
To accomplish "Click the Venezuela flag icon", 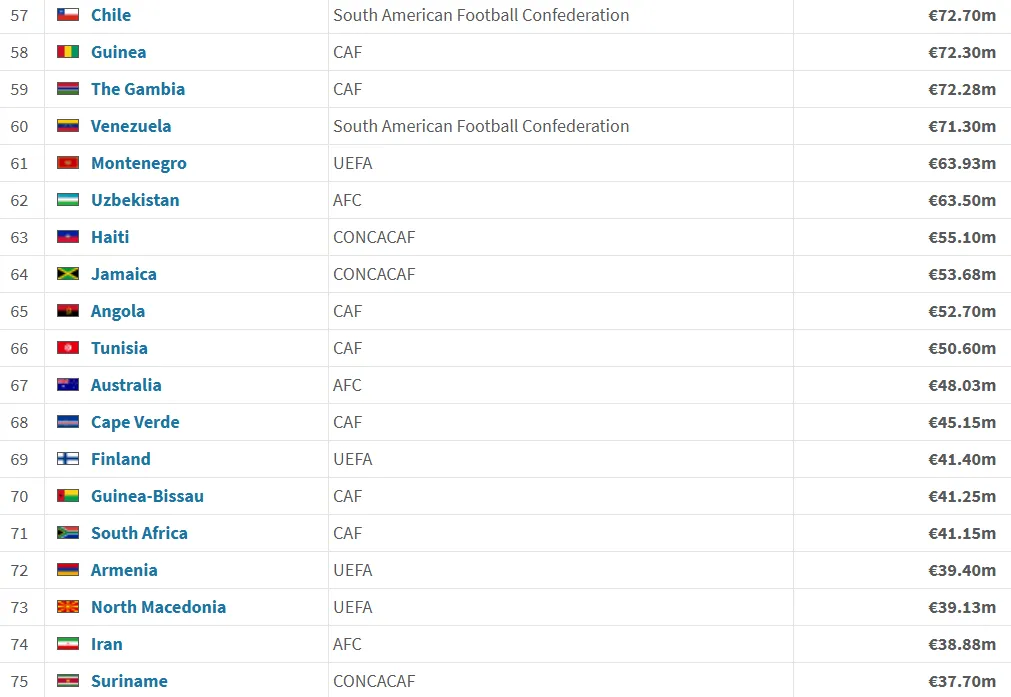I will pos(68,126).
